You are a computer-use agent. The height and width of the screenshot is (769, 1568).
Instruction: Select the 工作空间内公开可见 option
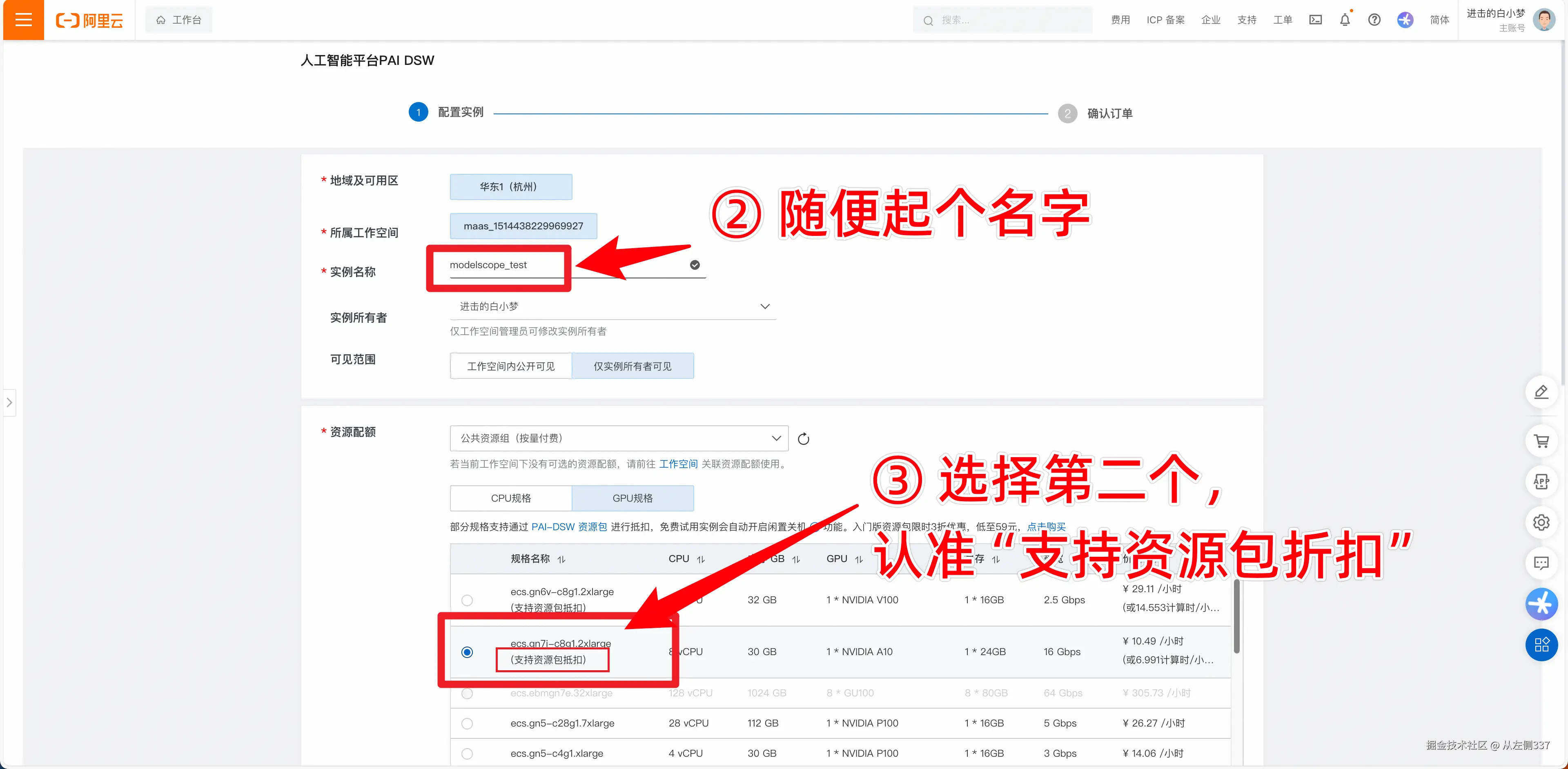point(511,366)
